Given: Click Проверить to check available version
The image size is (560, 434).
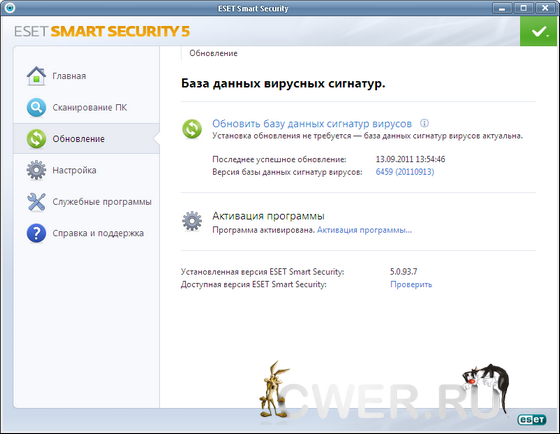Looking at the screenshot, I should pos(411,284).
